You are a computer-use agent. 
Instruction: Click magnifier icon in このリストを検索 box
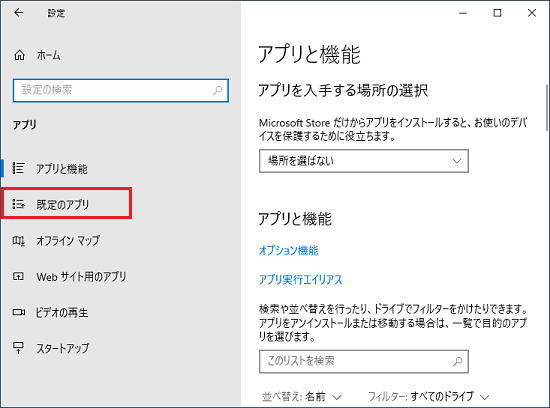tap(457, 361)
